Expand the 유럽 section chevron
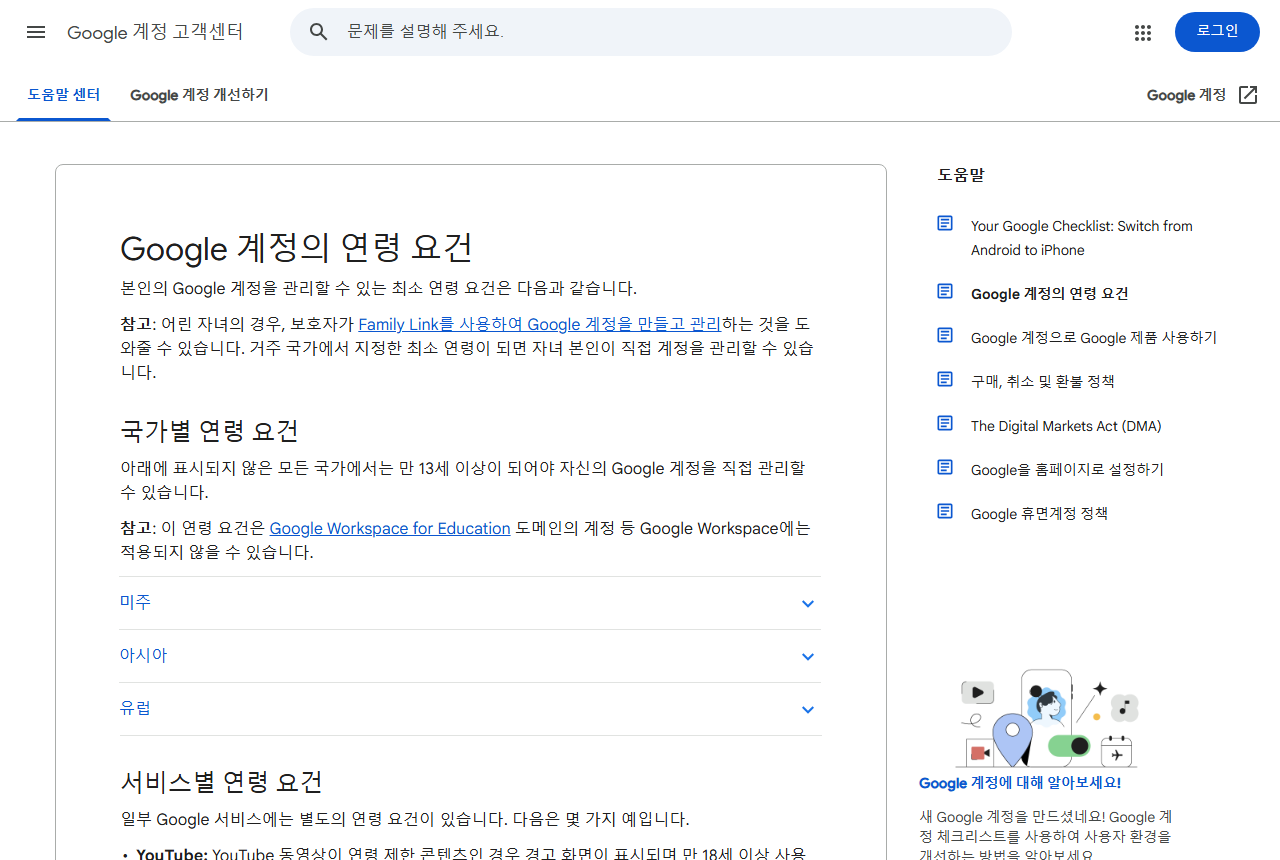The width and height of the screenshot is (1280, 860). click(808, 710)
